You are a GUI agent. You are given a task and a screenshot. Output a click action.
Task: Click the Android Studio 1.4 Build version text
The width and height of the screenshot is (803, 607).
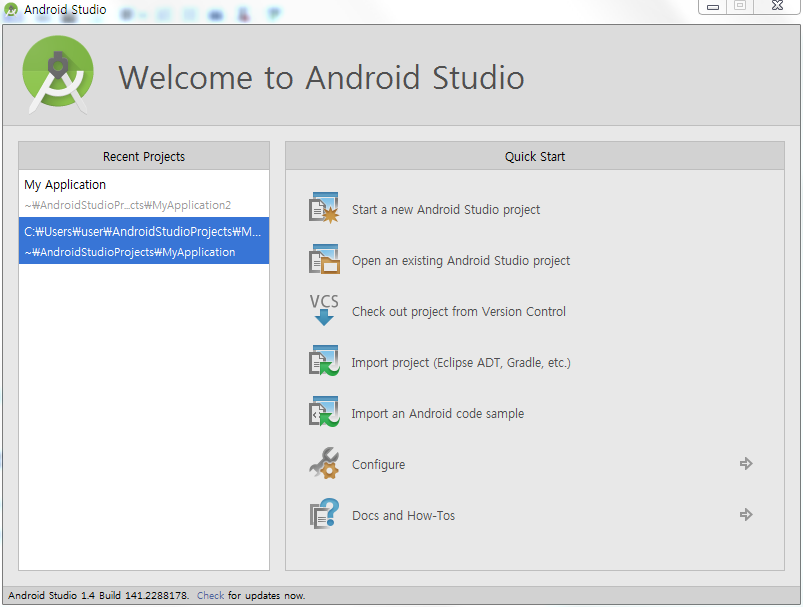click(98, 595)
